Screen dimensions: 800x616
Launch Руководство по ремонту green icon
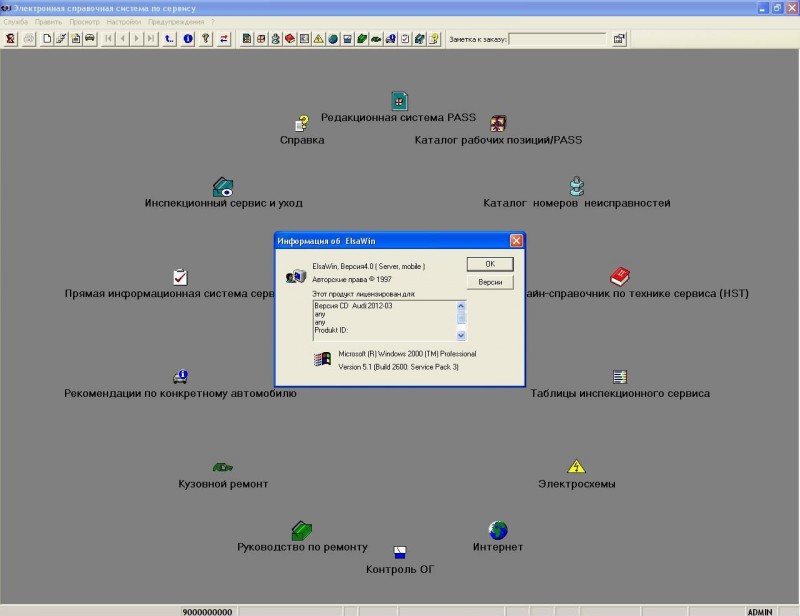pos(302,529)
